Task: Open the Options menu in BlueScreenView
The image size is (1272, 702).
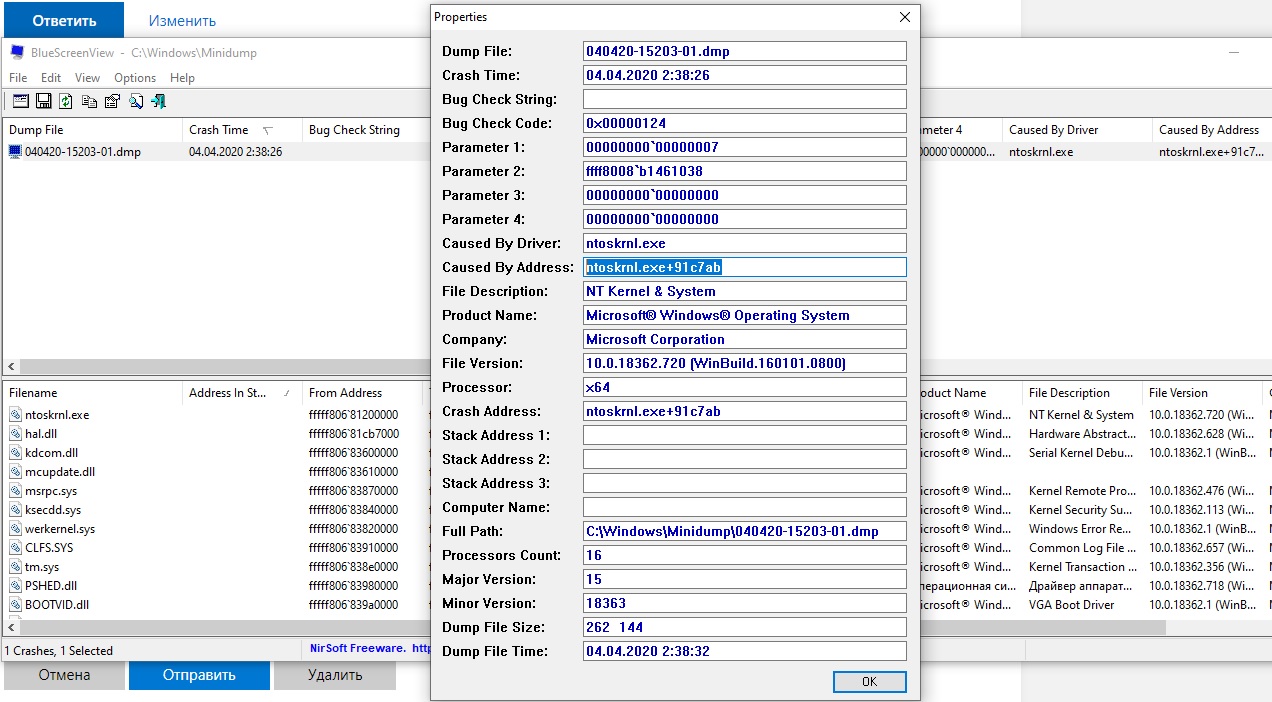Action: point(135,77)
